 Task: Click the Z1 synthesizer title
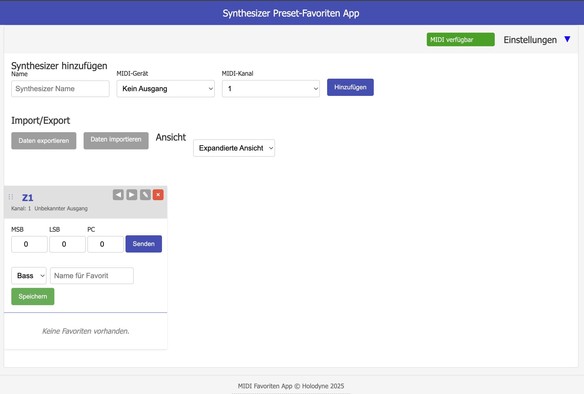tap(28, 197)
